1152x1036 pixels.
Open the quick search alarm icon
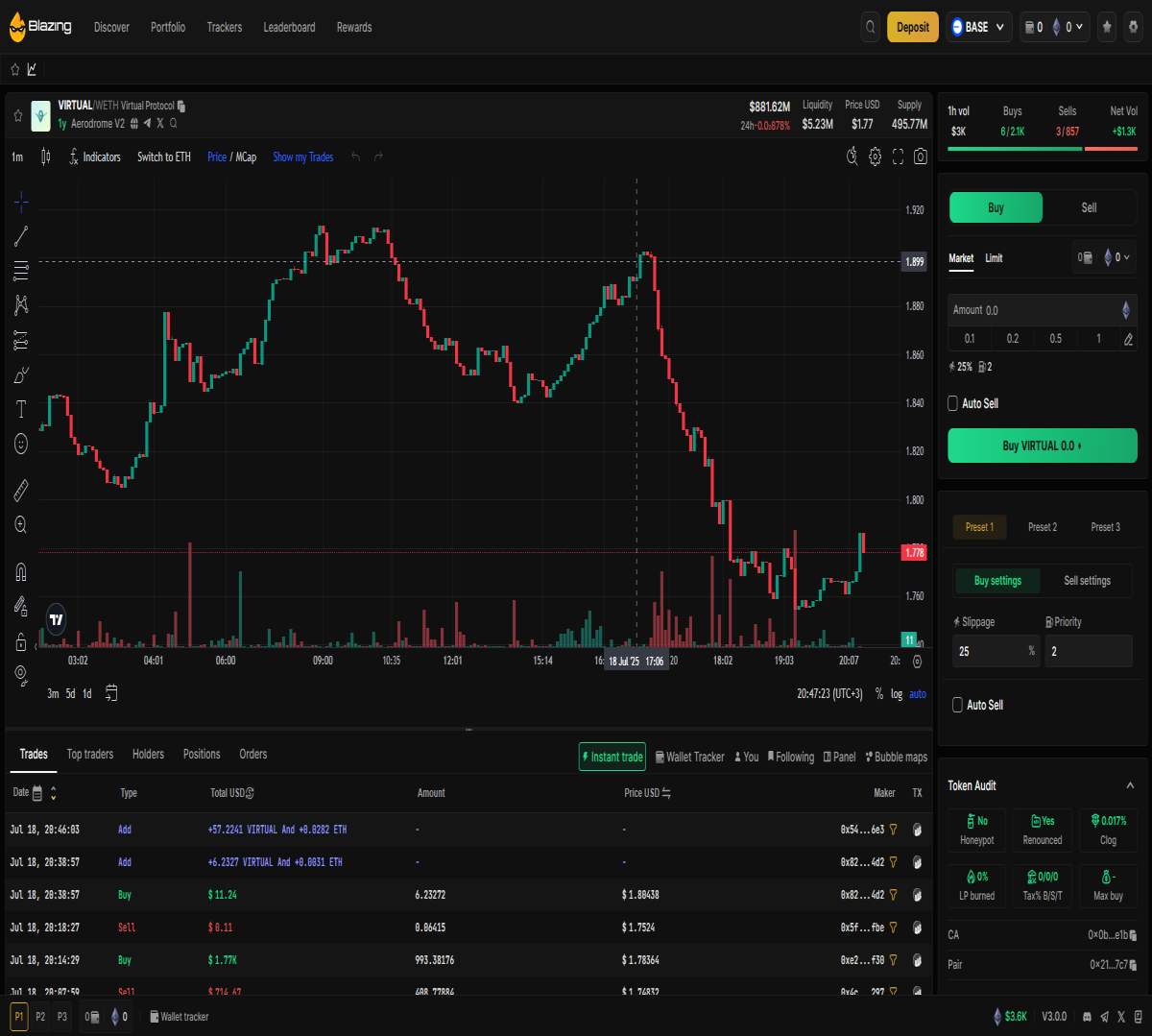852,157
